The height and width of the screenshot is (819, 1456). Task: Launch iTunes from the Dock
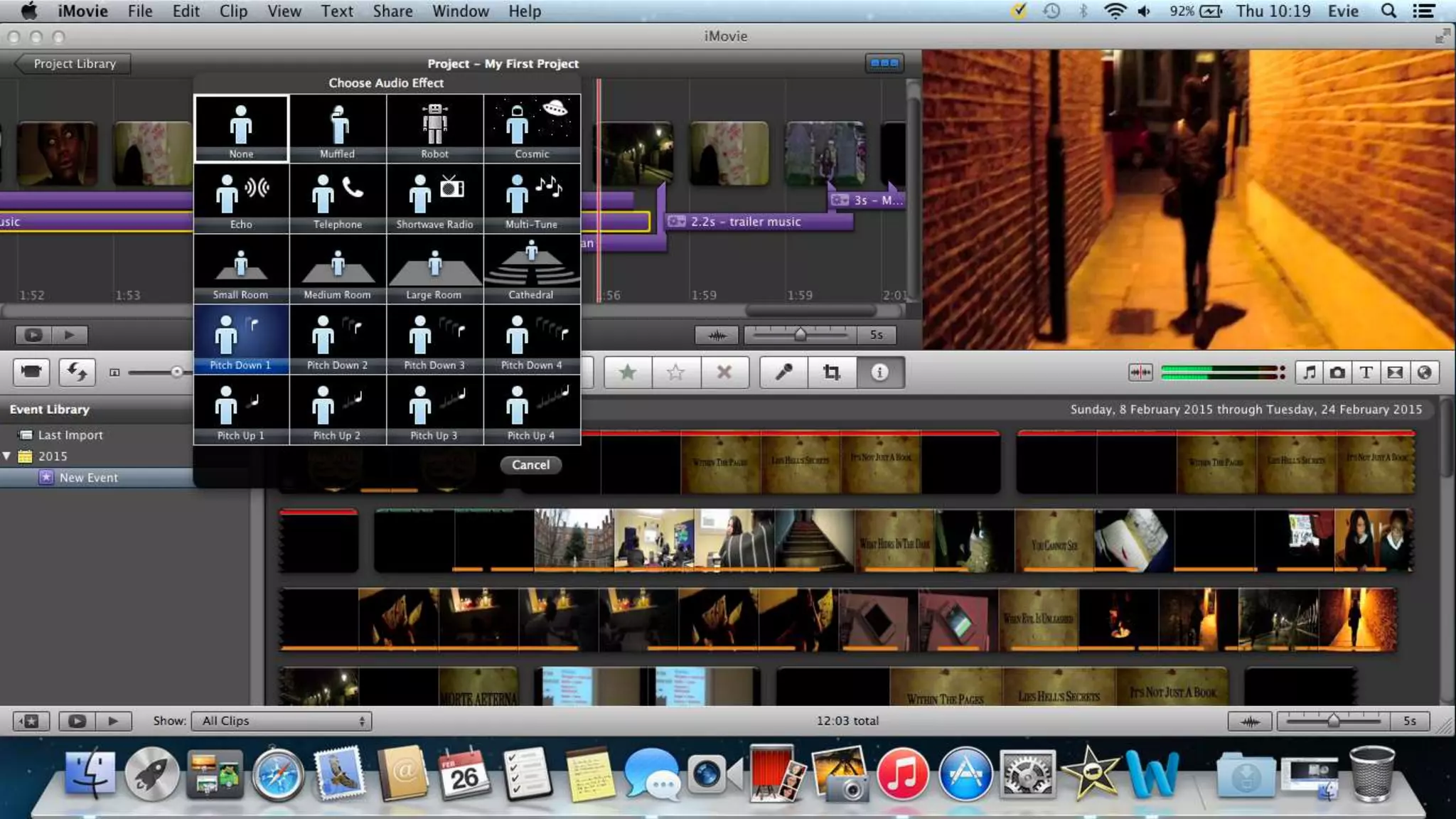click(x=902, y=774)
